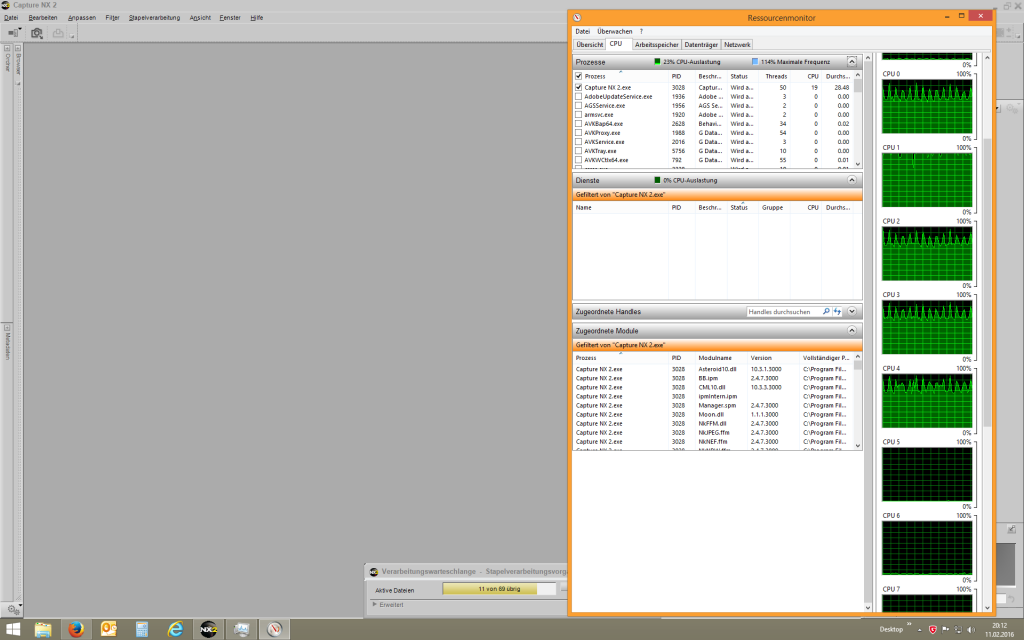Check the AVKTray.exe checkbox
This screenshot has height=640, width=1024.
tap(579, 151)
